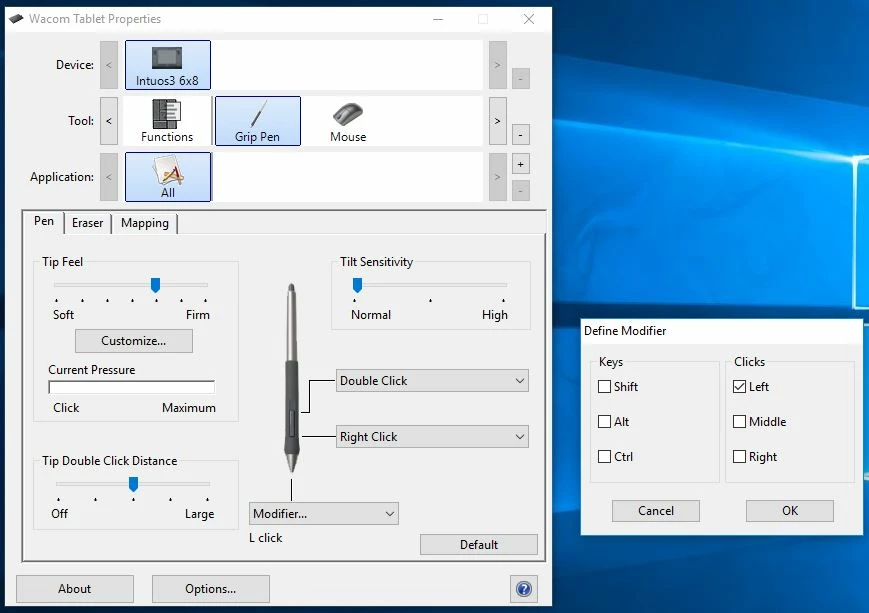Switch to the Eraser tab
Screen dimensions: 869x613
point(88,223)
